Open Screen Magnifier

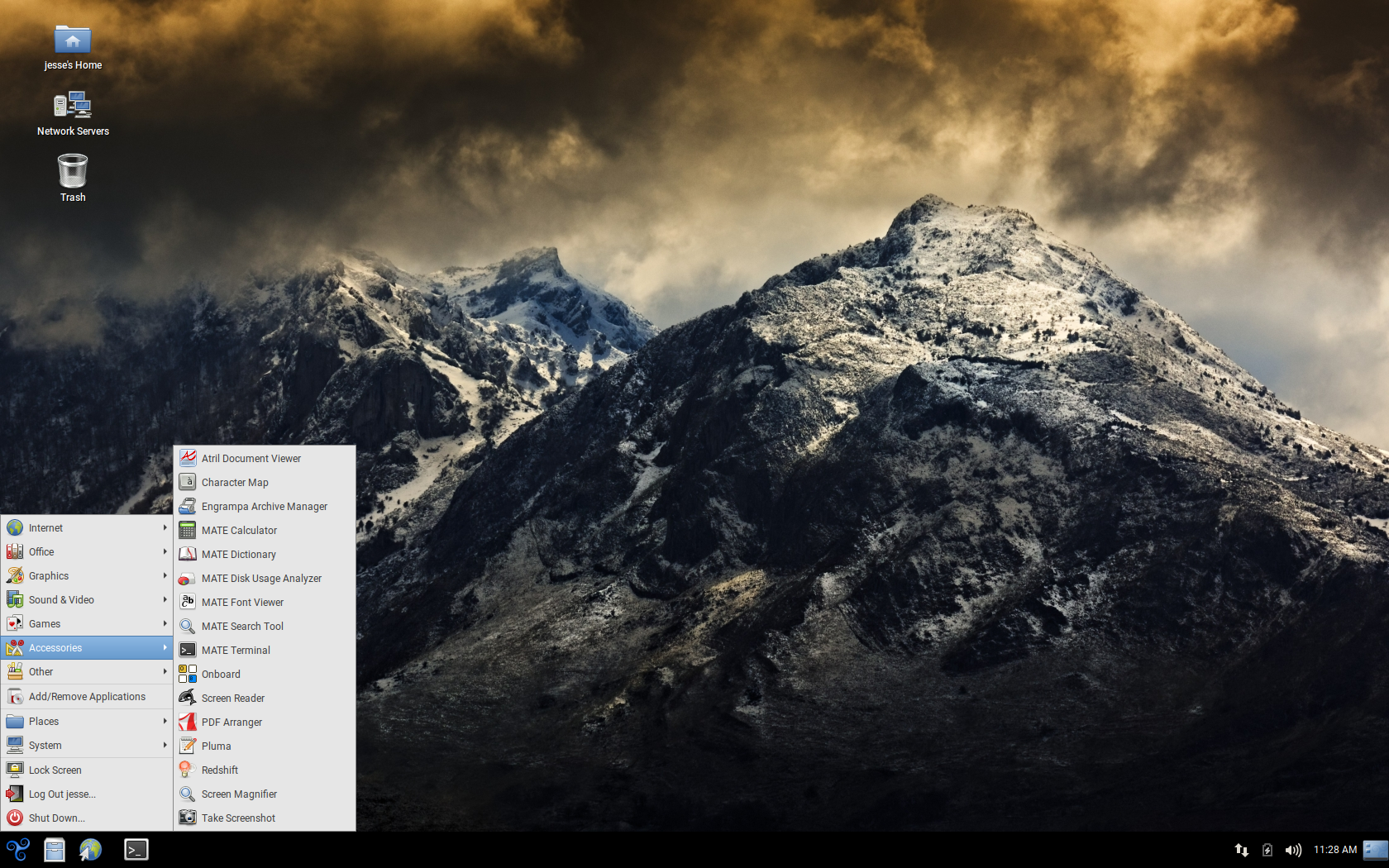[x=265, y=794]
